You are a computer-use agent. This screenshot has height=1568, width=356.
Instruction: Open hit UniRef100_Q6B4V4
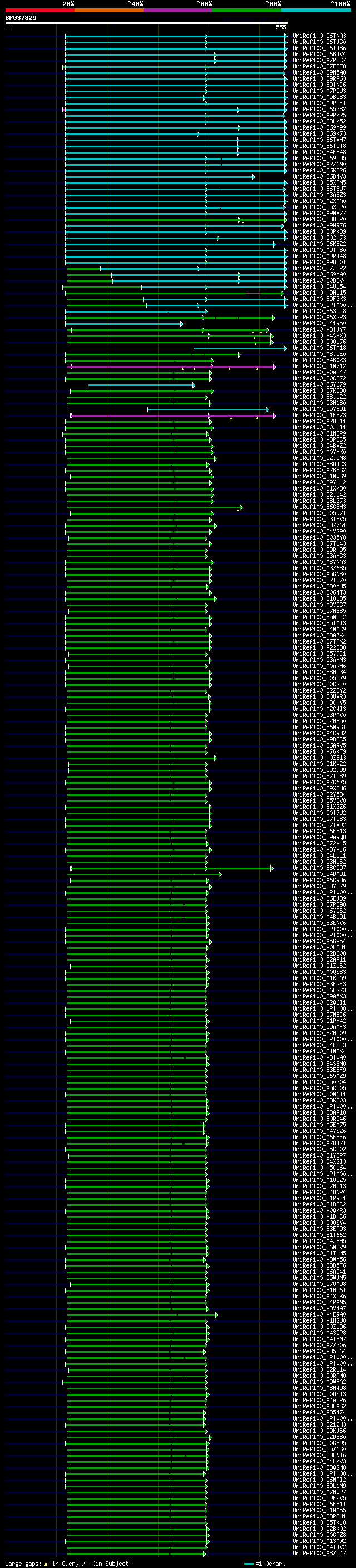[319, 54]
